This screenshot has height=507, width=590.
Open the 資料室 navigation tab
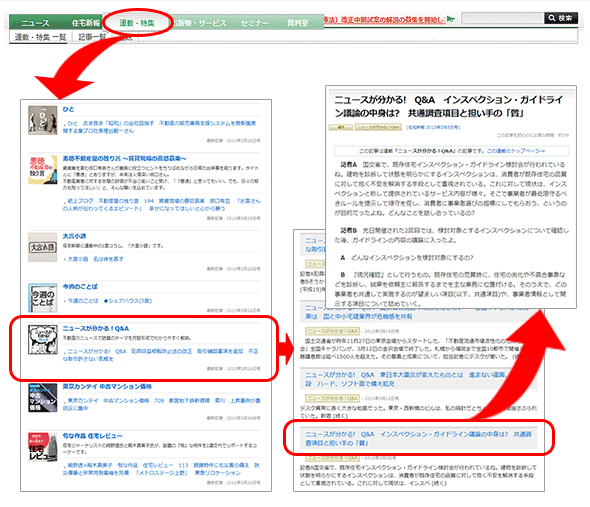pyautogui.click(x=298, y=23)
